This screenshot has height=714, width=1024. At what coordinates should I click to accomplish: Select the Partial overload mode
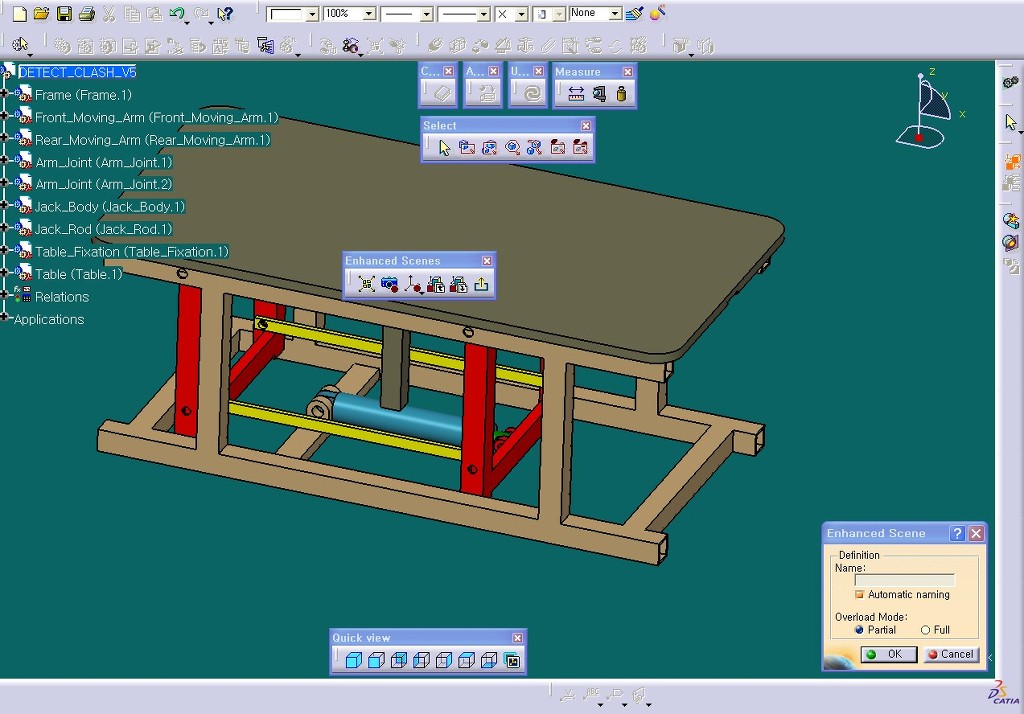859,630
